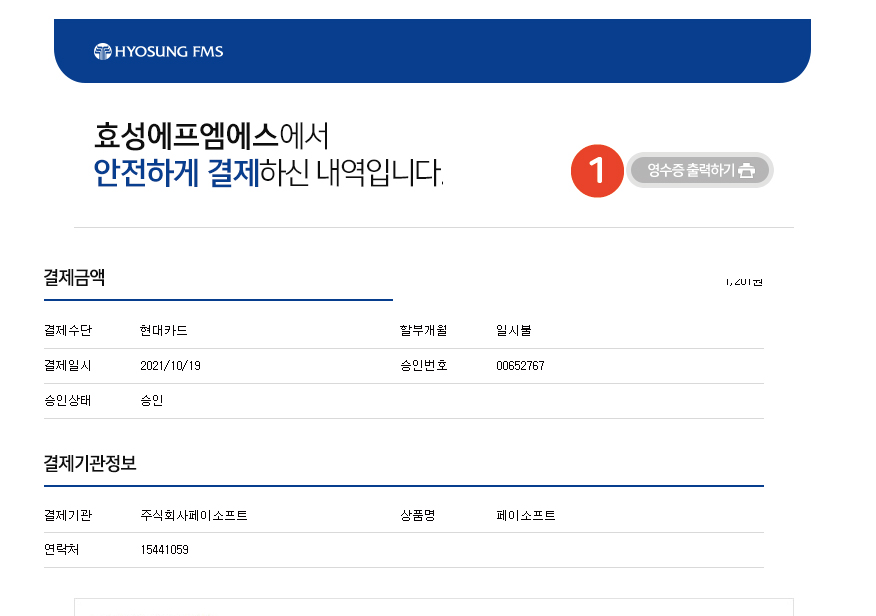Click the 상품명 label
Image resolution: width=876 pixels, height=616 pixels.
click(417, 515)
